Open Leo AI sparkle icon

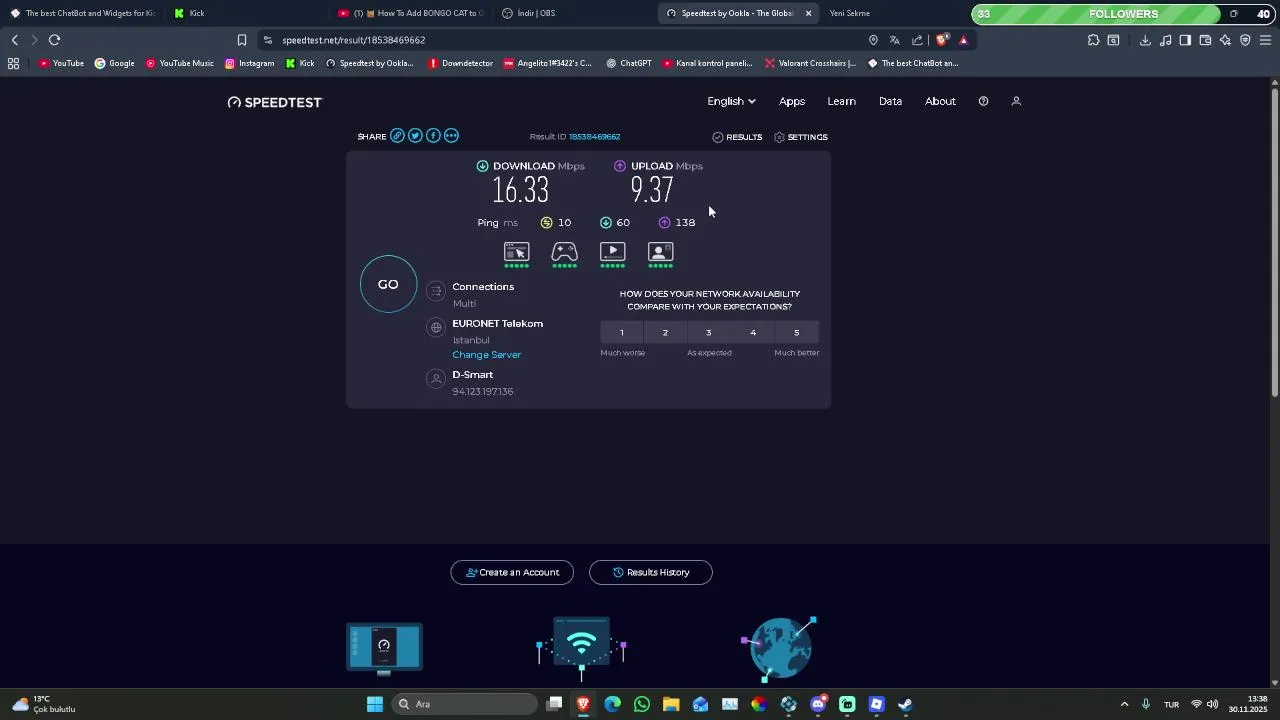(x=1225, y=40)
